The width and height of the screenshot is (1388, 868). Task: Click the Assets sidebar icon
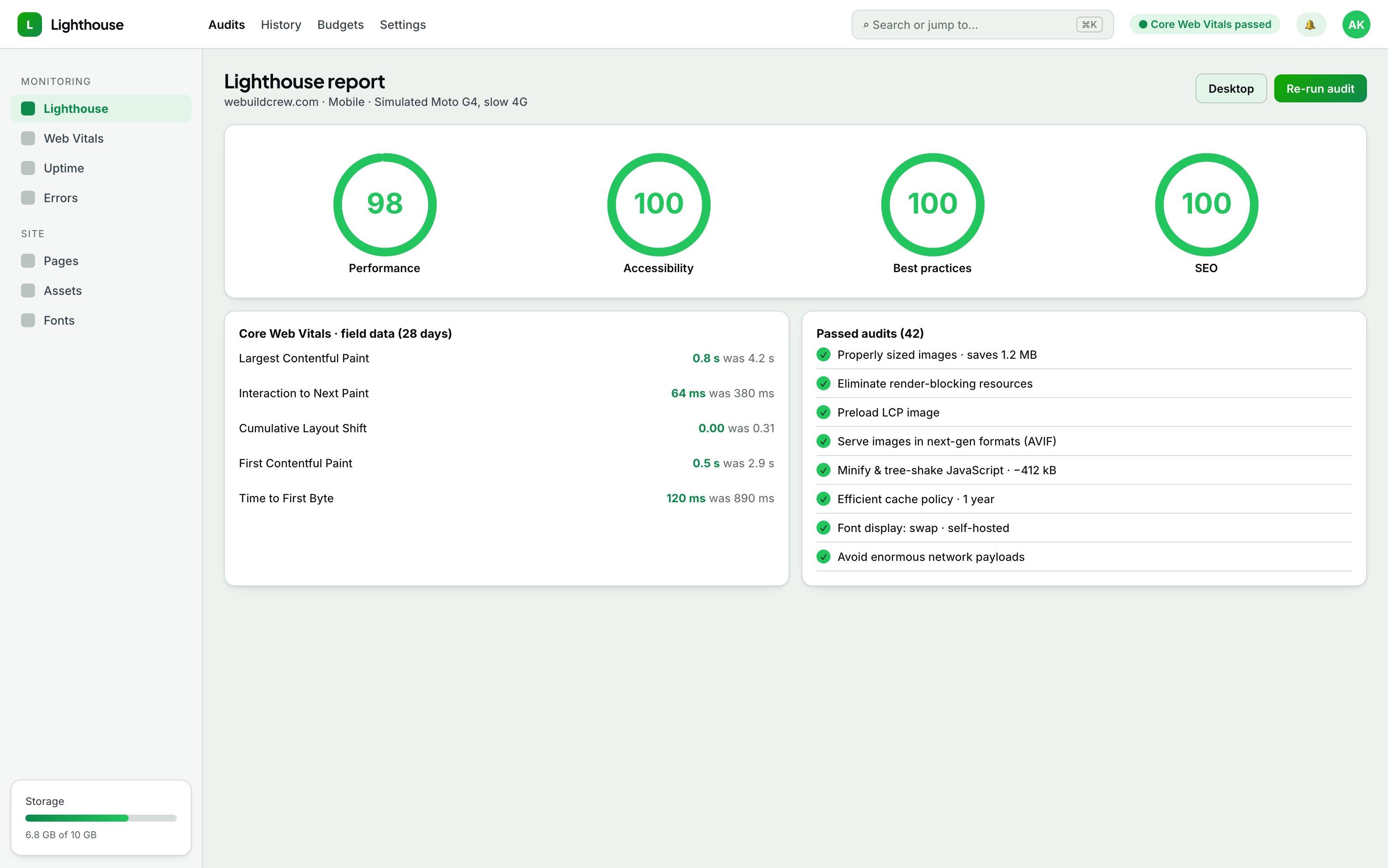click(28, 290)
